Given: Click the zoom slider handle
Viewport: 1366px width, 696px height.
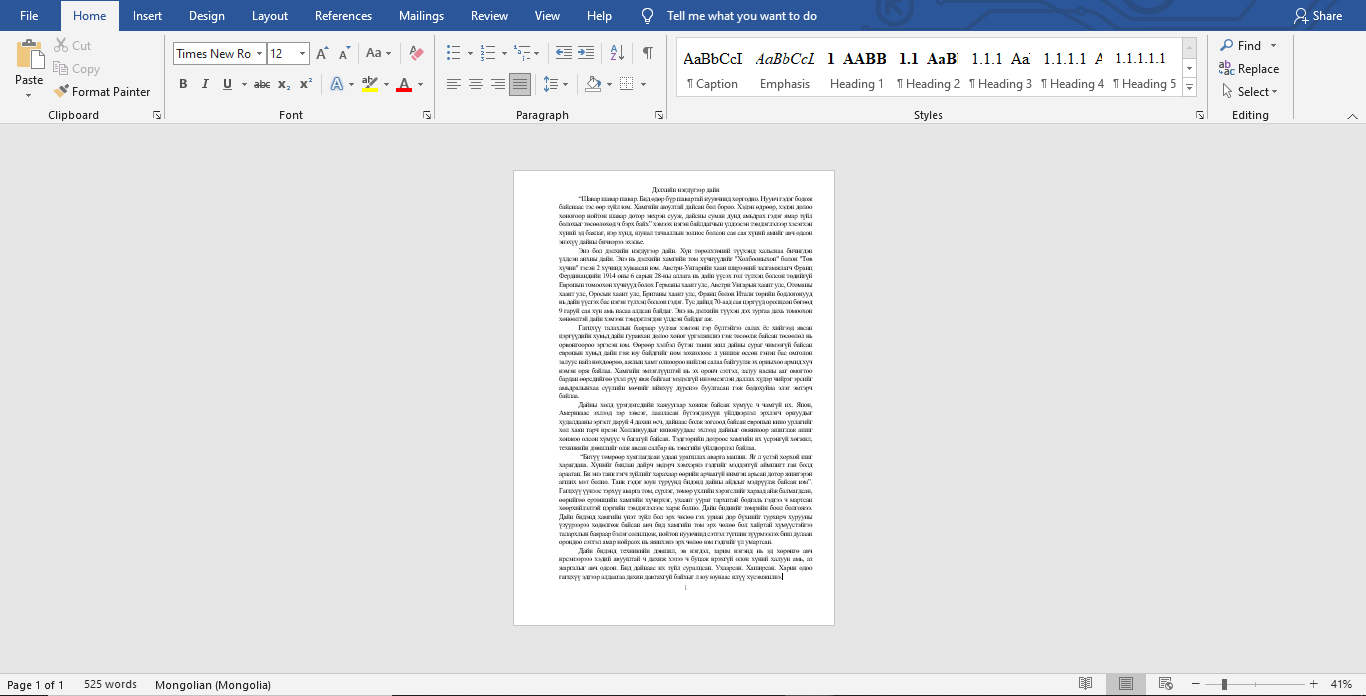Looking at the screenshot, I should pyautogui.click(x=1224, y=684).
